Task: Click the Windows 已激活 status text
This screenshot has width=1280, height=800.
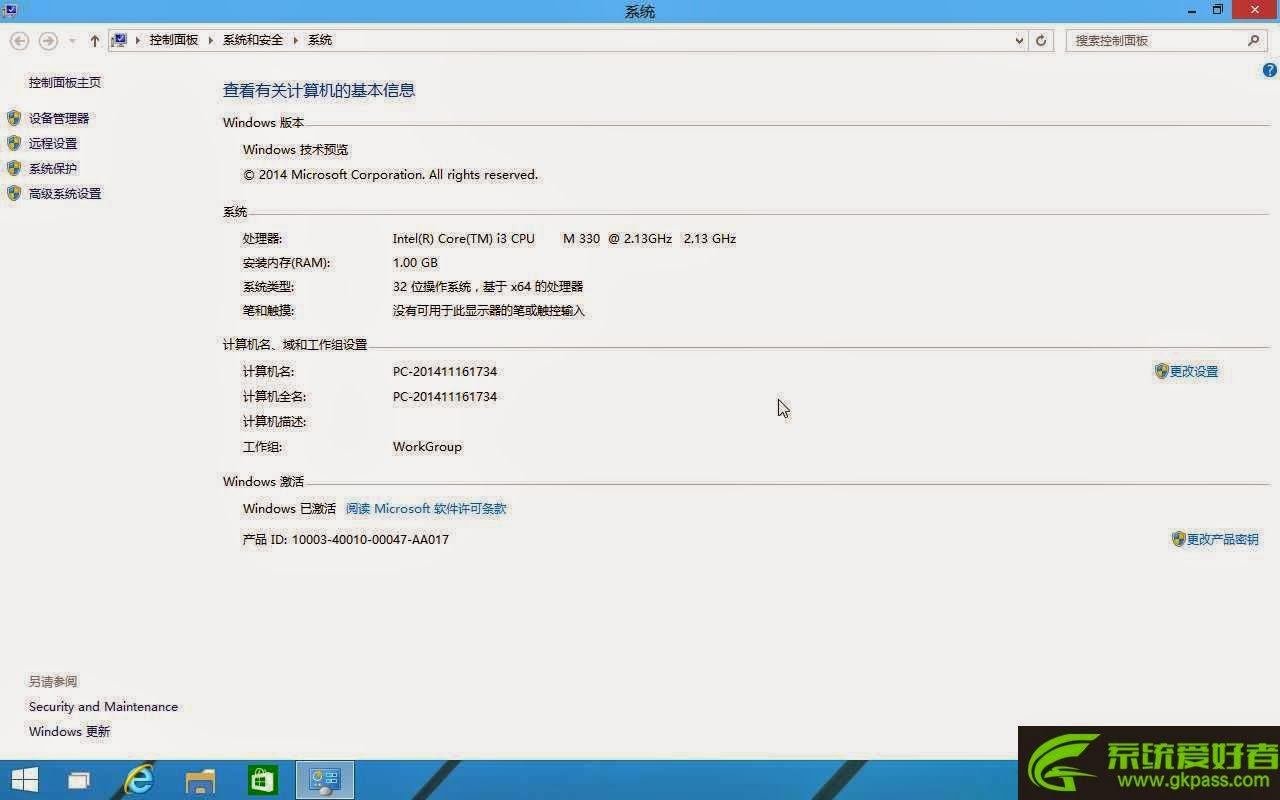Action: [x=289, y=508]
